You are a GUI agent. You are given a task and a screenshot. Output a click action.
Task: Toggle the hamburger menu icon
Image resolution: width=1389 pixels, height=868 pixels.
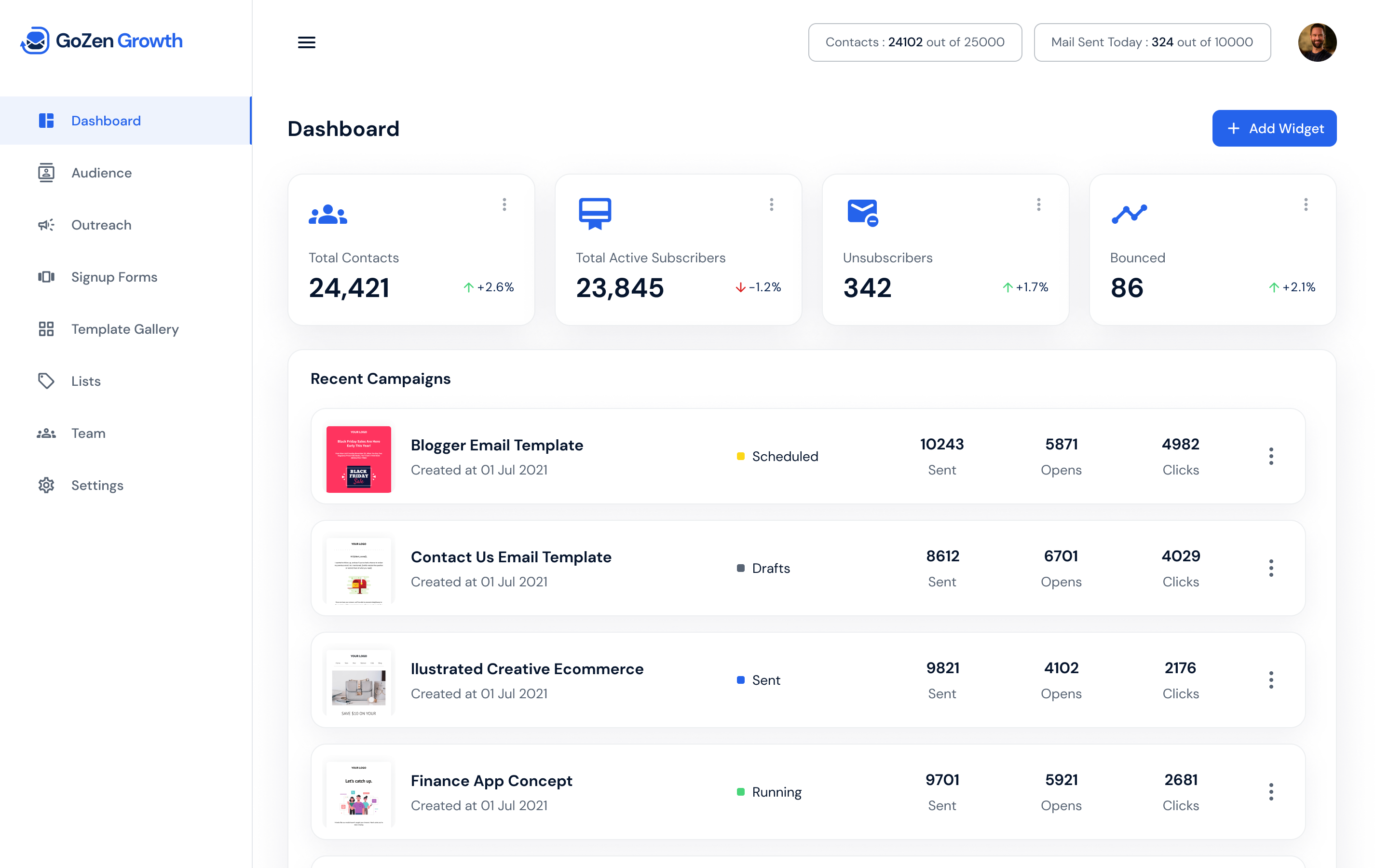307,42
